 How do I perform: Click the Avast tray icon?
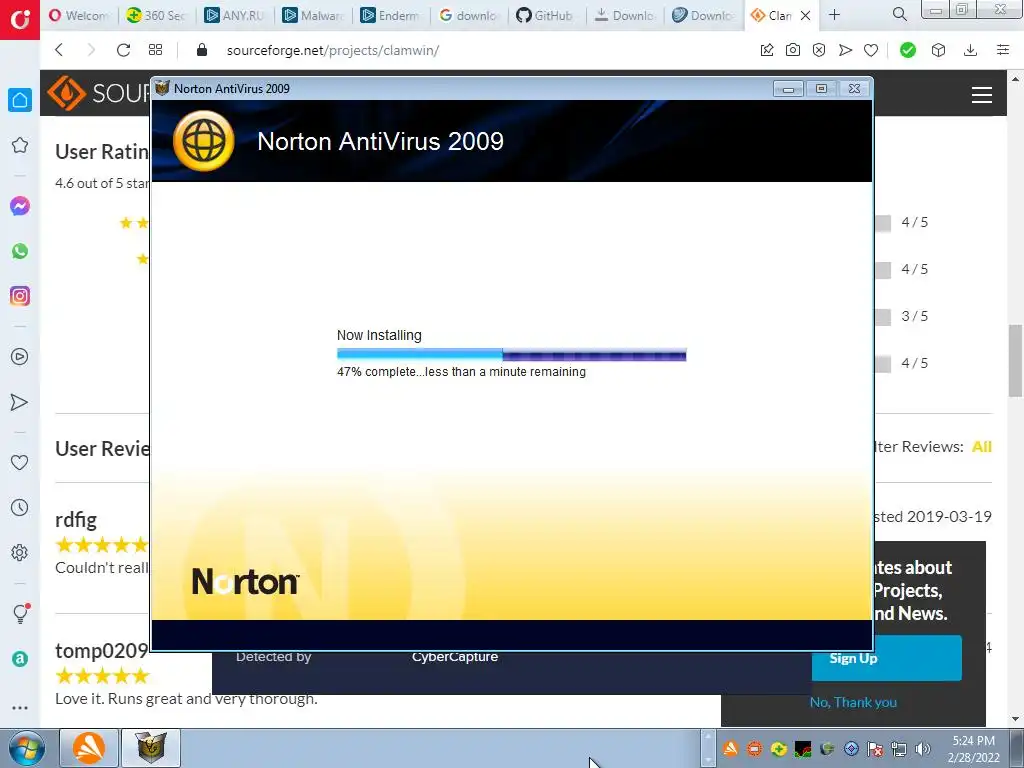point(730,749)
